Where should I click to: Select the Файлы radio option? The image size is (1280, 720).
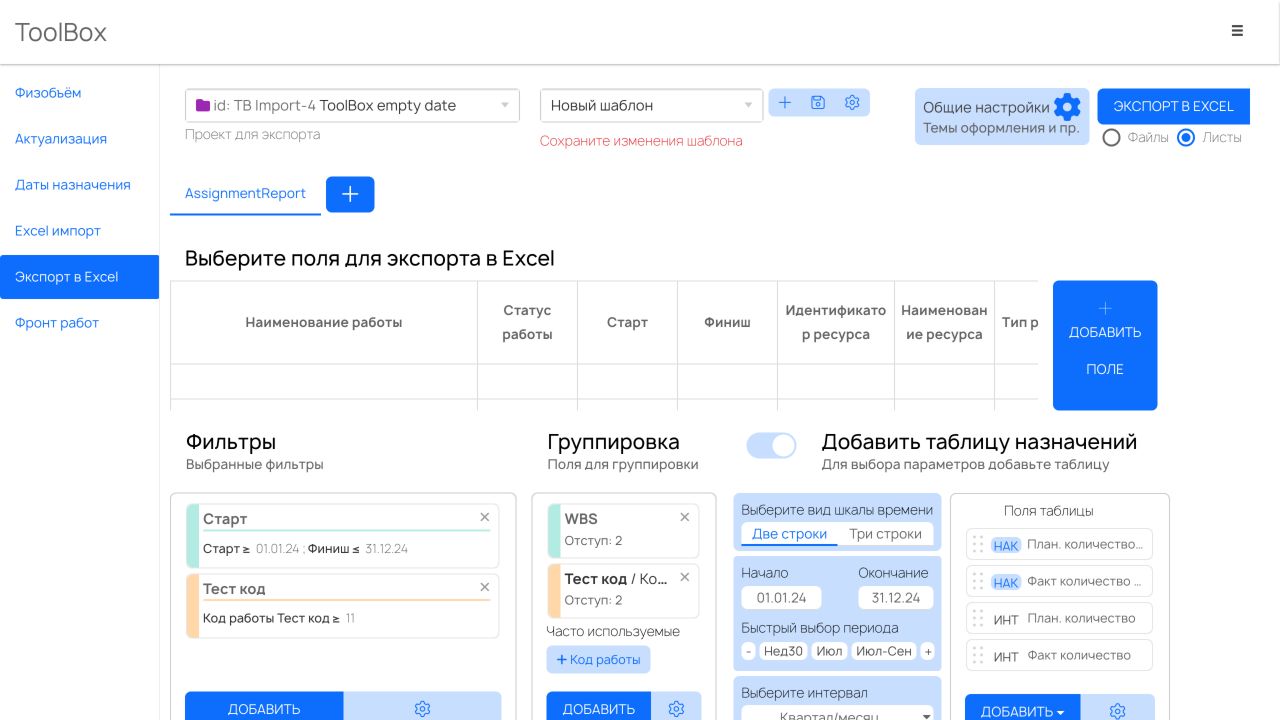[1111, 138]
